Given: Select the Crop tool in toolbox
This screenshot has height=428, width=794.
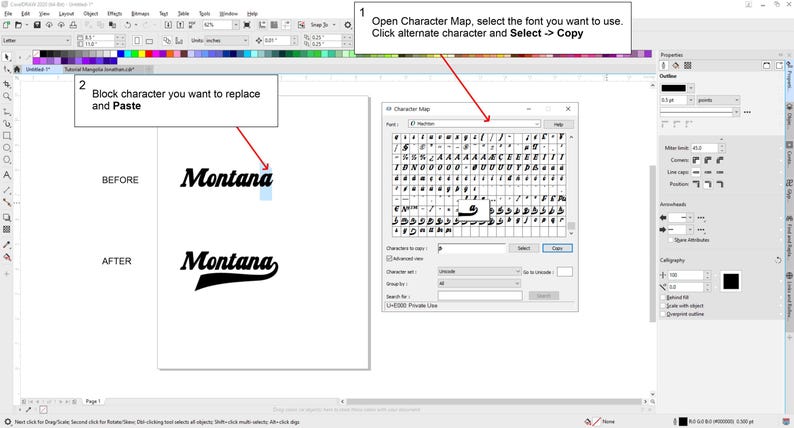Looking at the screenshot, I should pyautogui.click(x=7, y=84).
